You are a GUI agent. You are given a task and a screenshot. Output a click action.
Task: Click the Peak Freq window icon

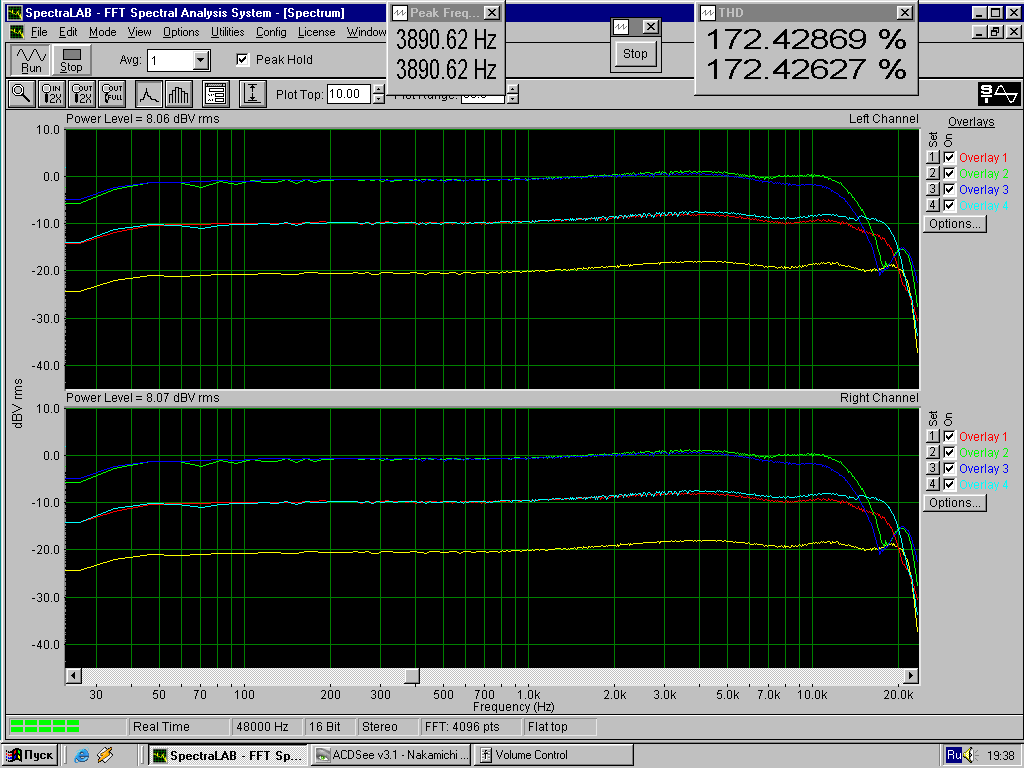point(399,12)
